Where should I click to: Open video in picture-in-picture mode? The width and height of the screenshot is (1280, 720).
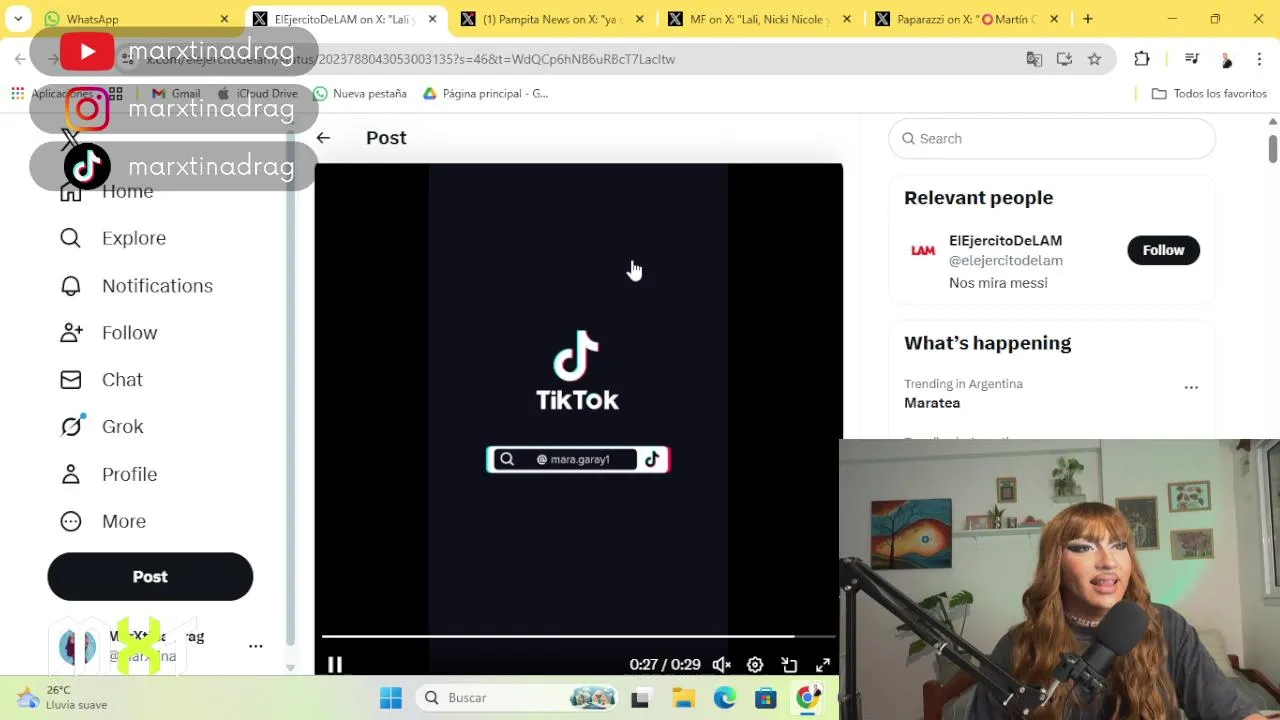789,665
